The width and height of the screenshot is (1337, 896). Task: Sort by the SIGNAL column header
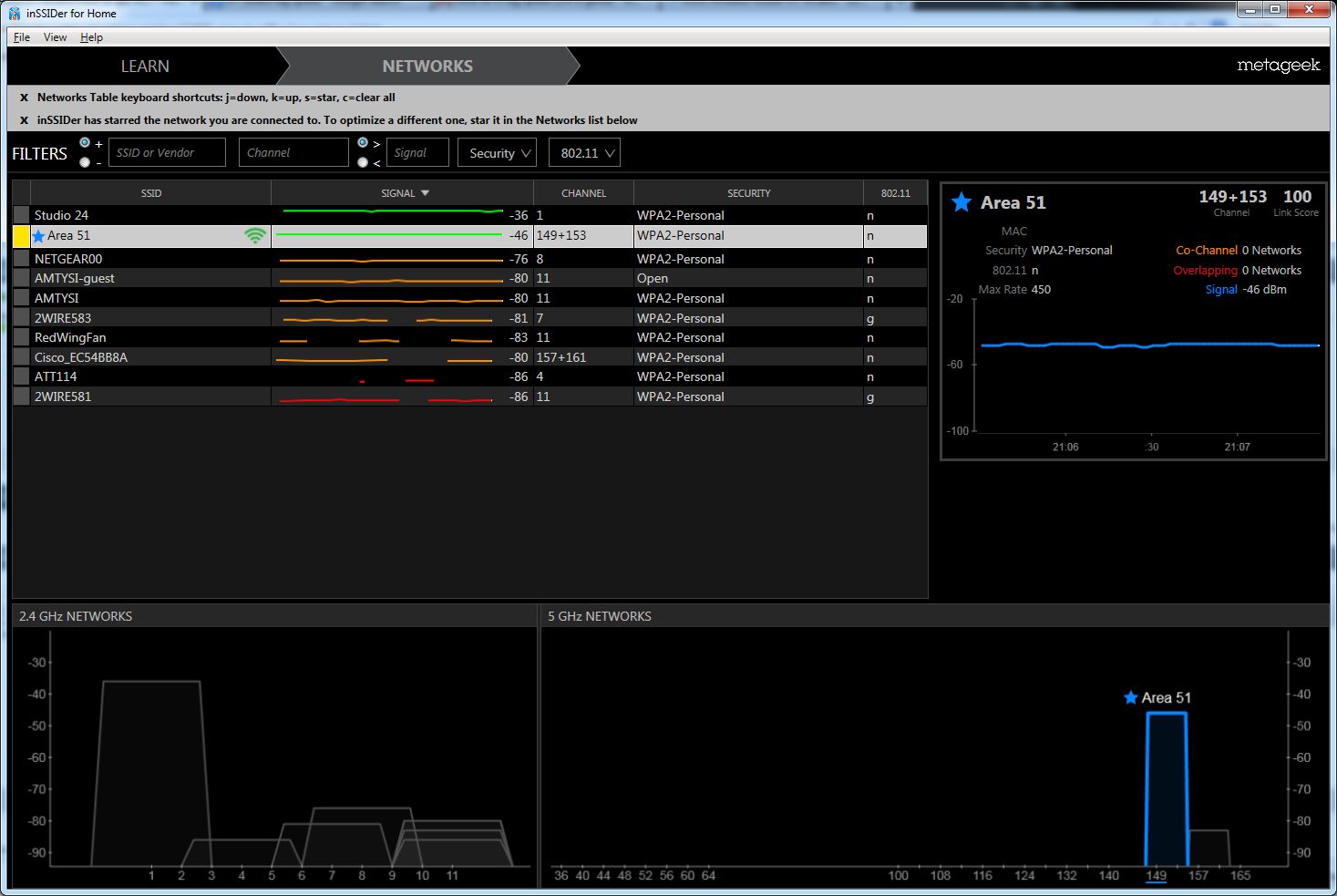pos(402,193)
